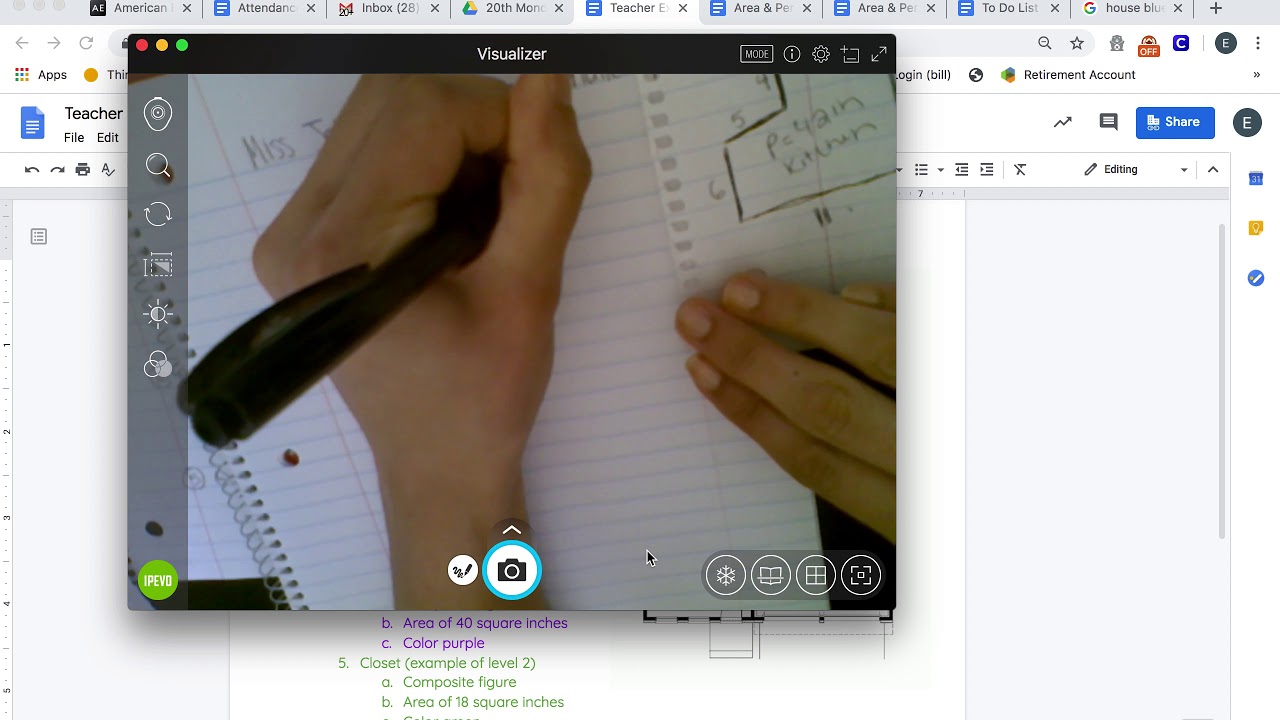Click the blue C extension icon
This screenshot has height=720, width=1280.
[1181, 43]
